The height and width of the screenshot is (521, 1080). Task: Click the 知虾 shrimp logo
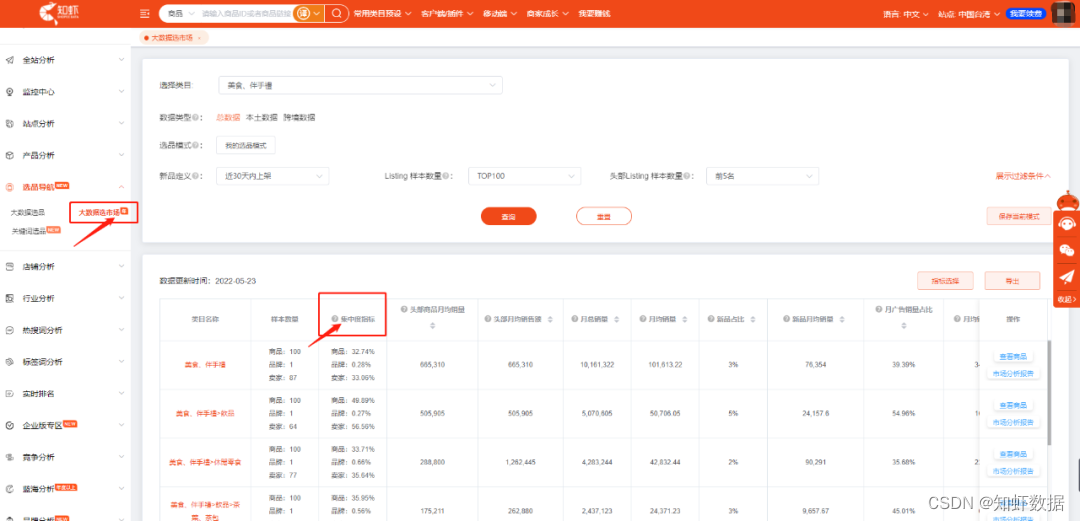(x=59, y=12)
